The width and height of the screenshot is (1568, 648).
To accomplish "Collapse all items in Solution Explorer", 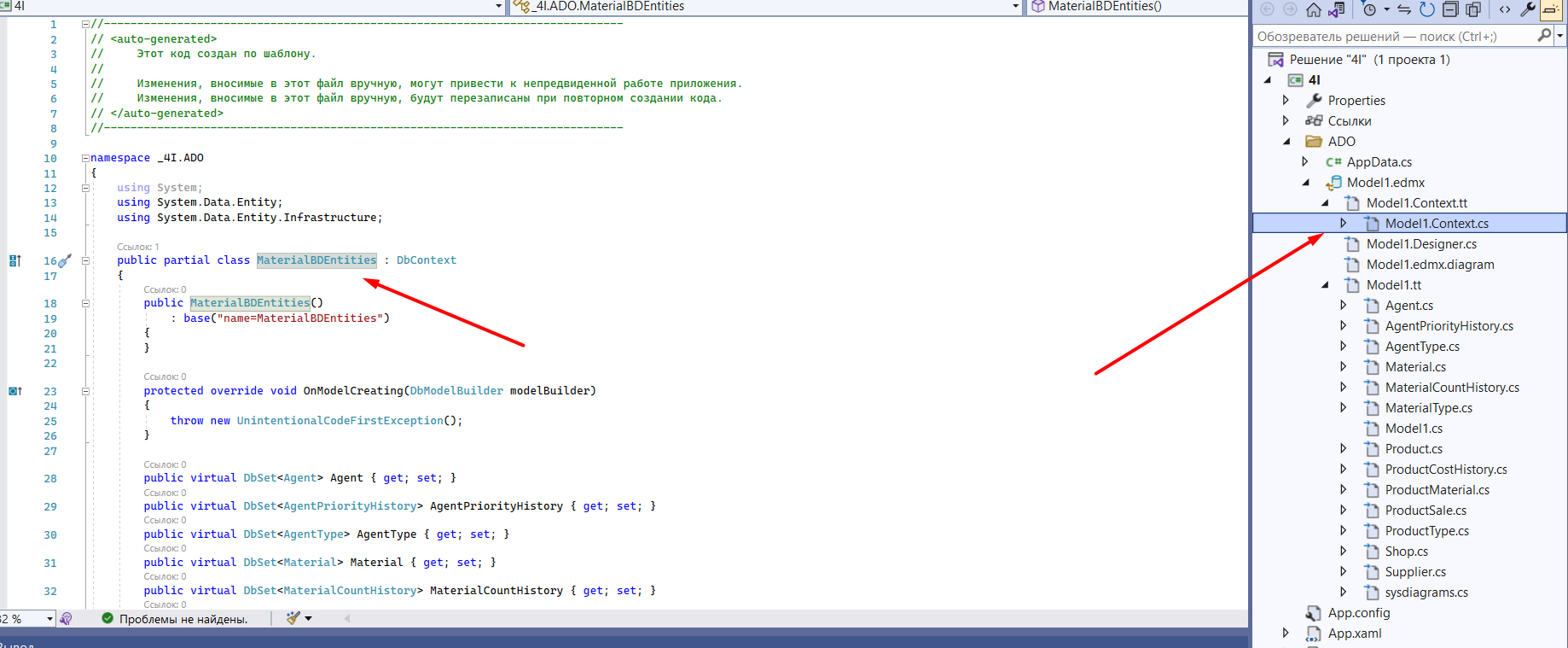I will [x=1450, y=9].
